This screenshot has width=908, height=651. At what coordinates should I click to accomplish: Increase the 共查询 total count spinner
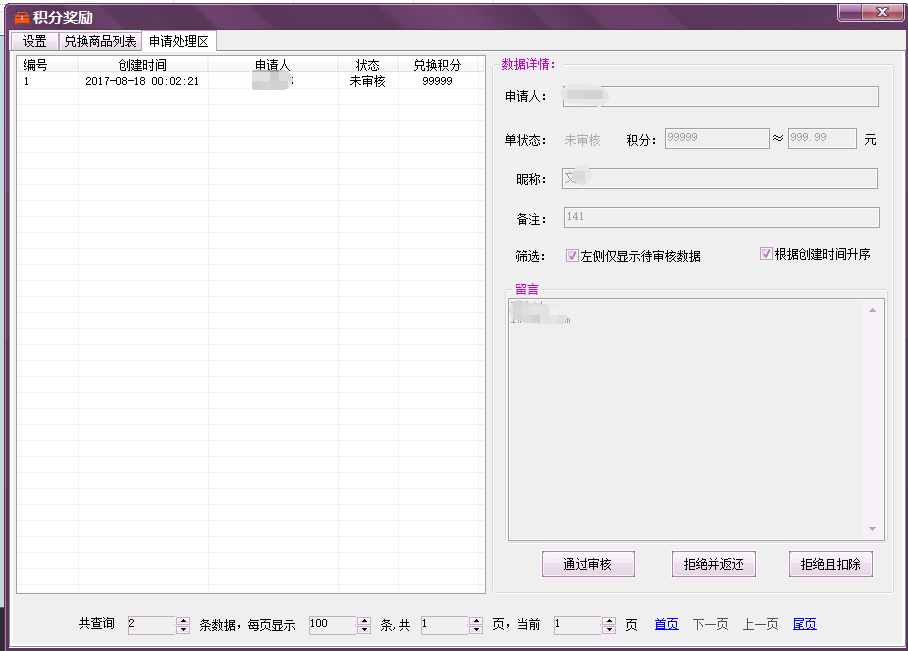(x=183, y=620)
